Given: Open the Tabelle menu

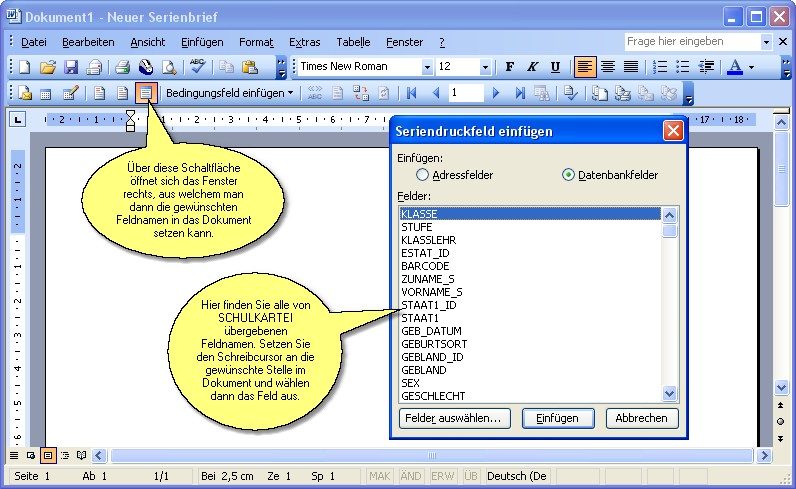Looking at the screenshot, I should [353, 42].
